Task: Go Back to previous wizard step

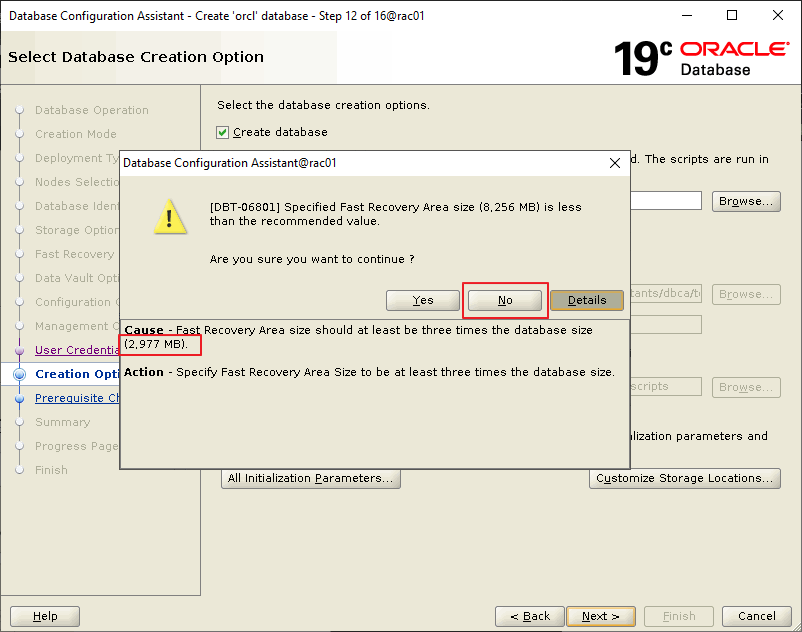Action: point(530,616)
